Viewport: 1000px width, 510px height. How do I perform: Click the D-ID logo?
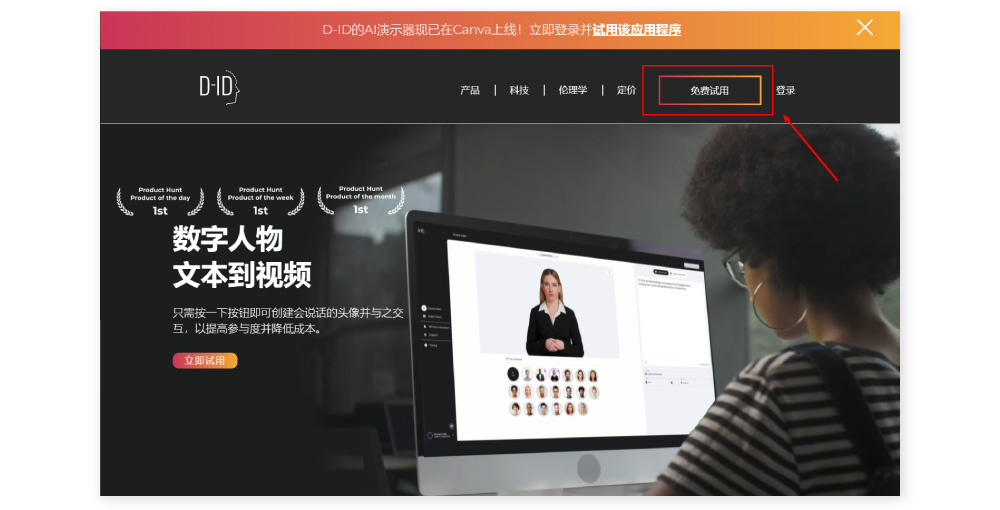[219, 87]
